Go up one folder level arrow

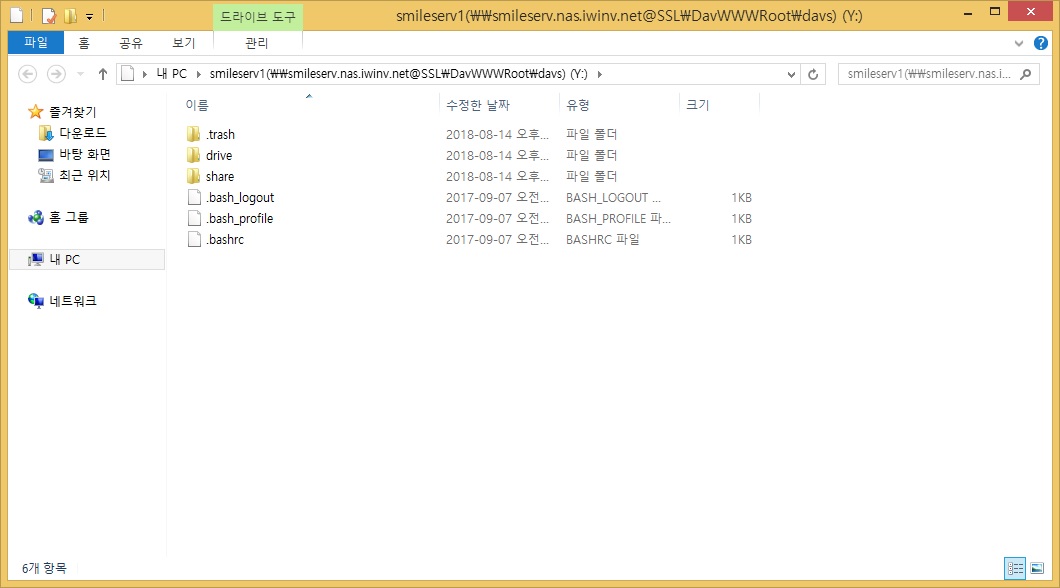point(103,74)
